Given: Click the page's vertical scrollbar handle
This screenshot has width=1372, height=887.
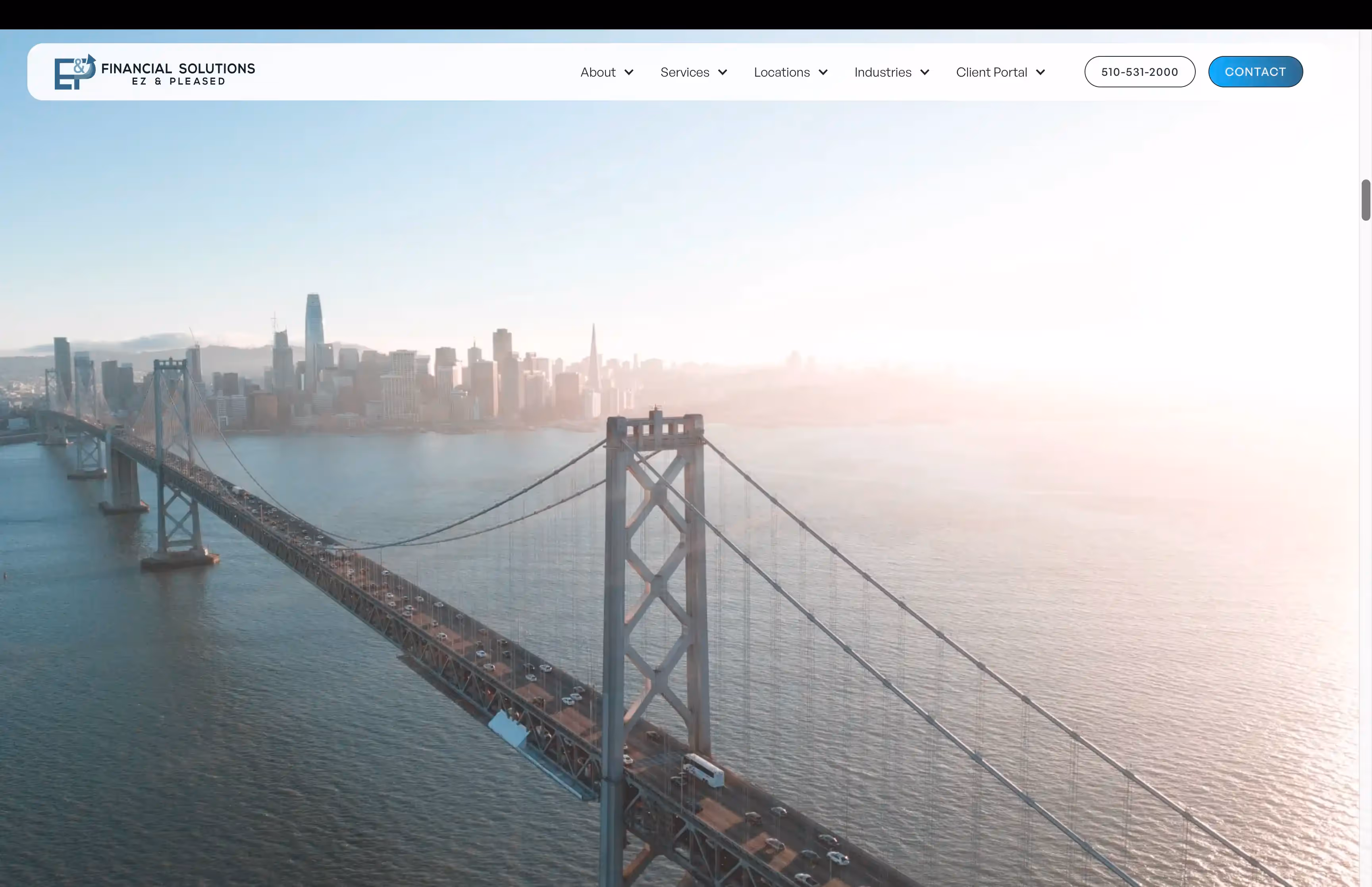Looking at the screenshot, I should pos(1366,200).
